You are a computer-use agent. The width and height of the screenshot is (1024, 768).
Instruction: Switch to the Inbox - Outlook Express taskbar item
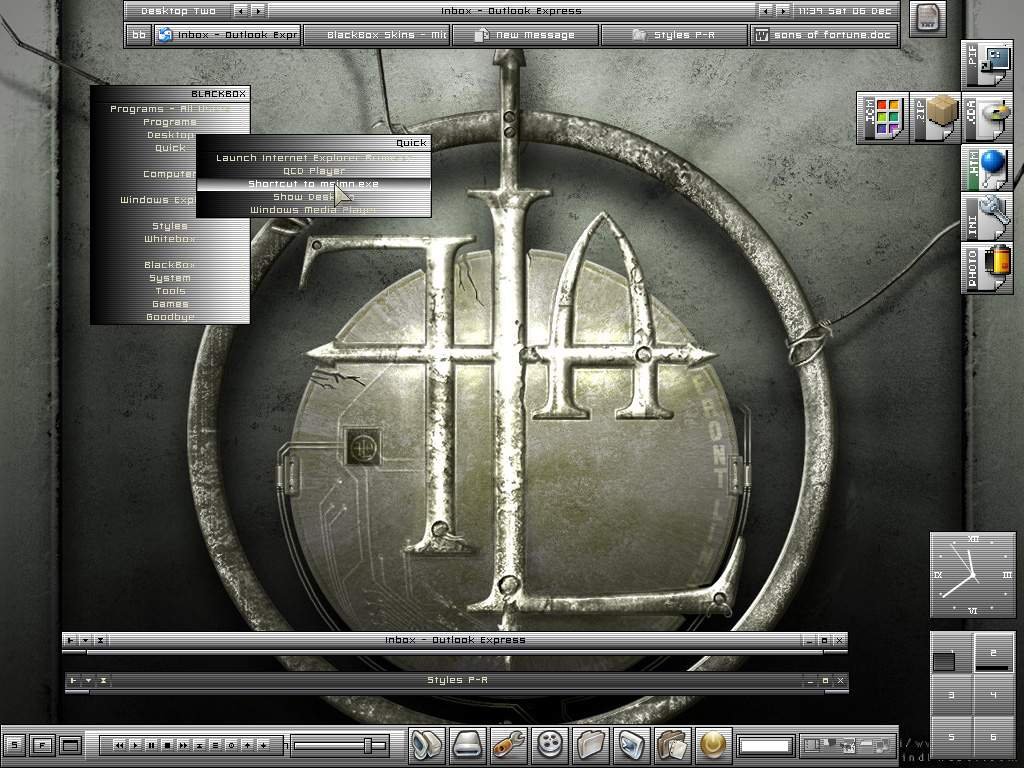pos(227,35)
